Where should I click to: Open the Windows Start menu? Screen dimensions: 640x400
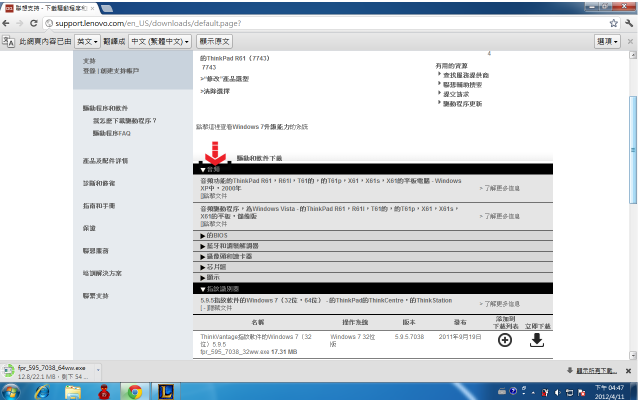[10, 392]
